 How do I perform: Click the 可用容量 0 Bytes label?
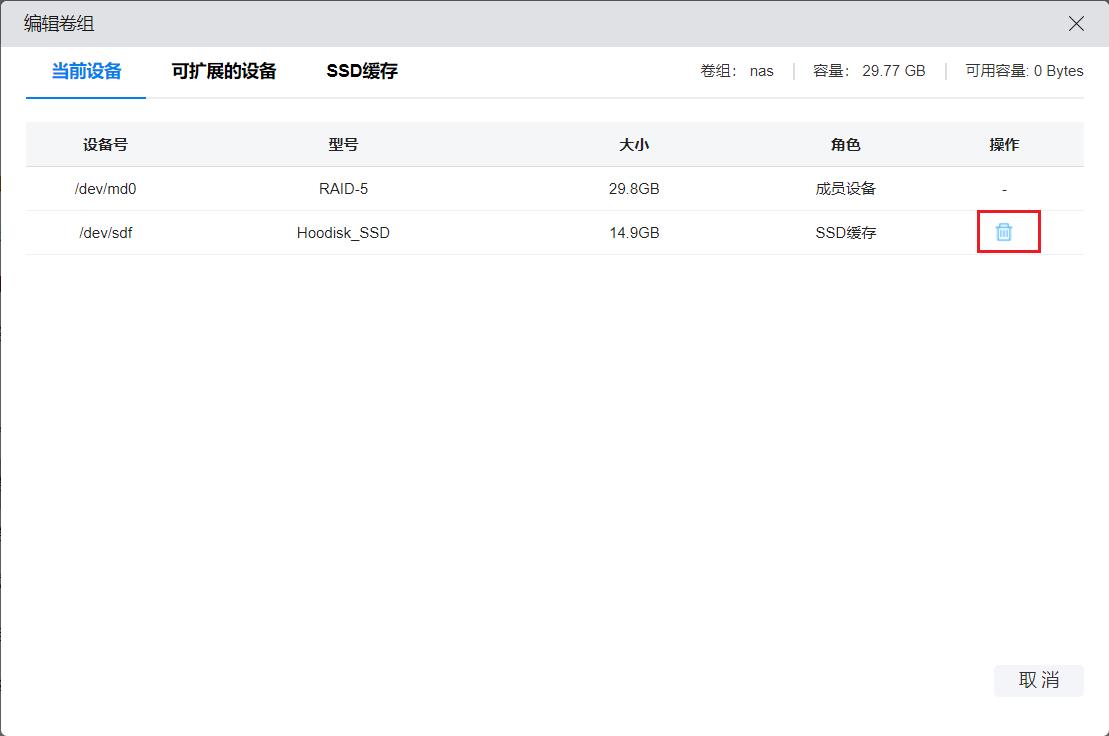(x=1024, y=71)
